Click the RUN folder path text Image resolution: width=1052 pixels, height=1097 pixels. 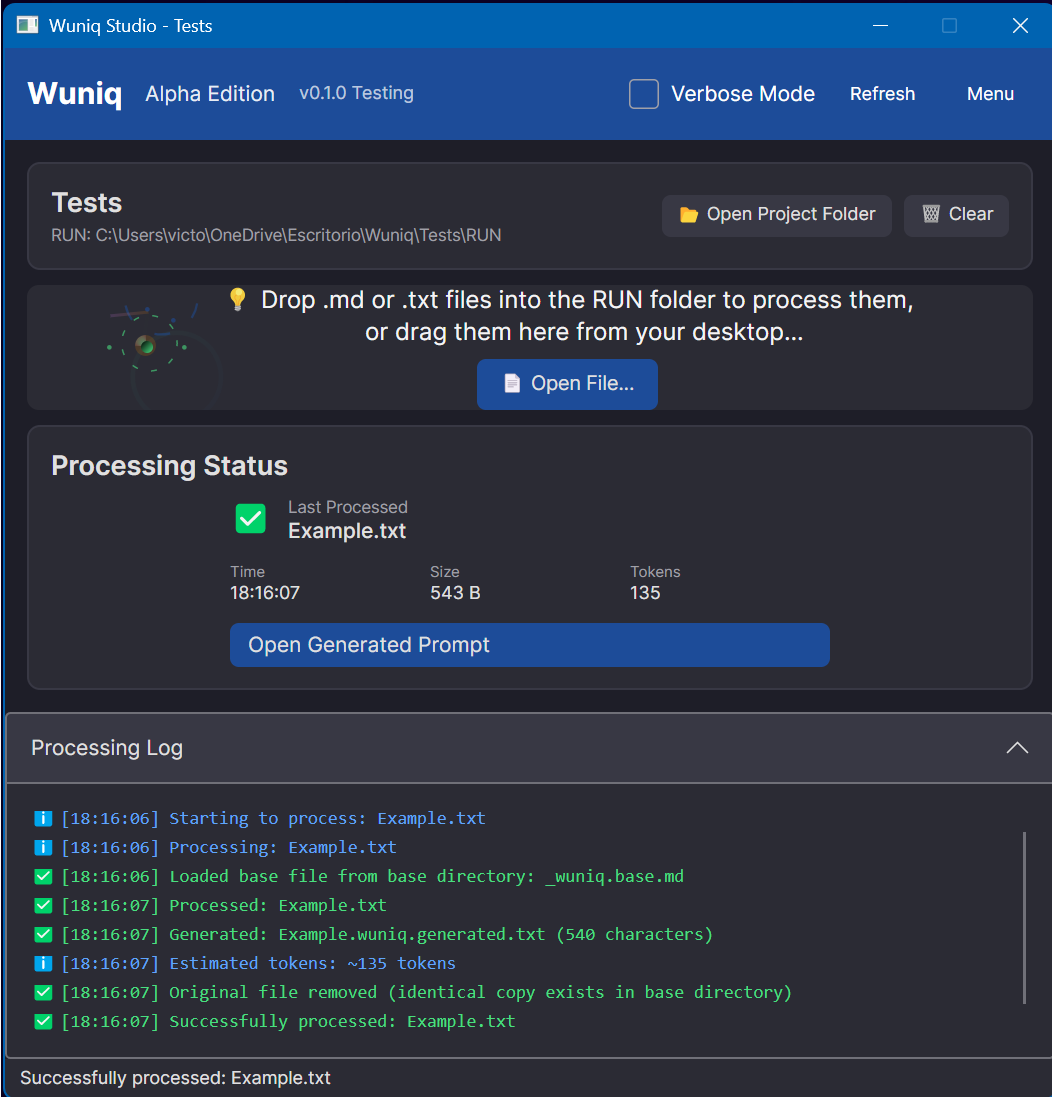(x=276, y=235)
